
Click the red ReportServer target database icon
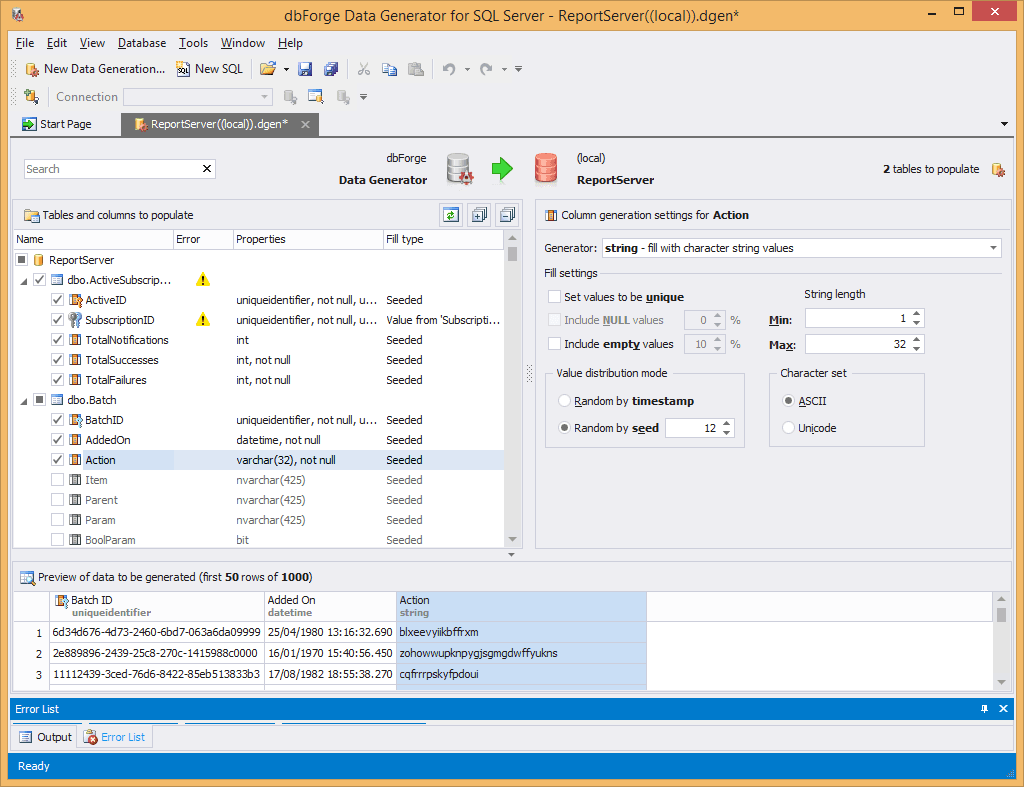546,169
